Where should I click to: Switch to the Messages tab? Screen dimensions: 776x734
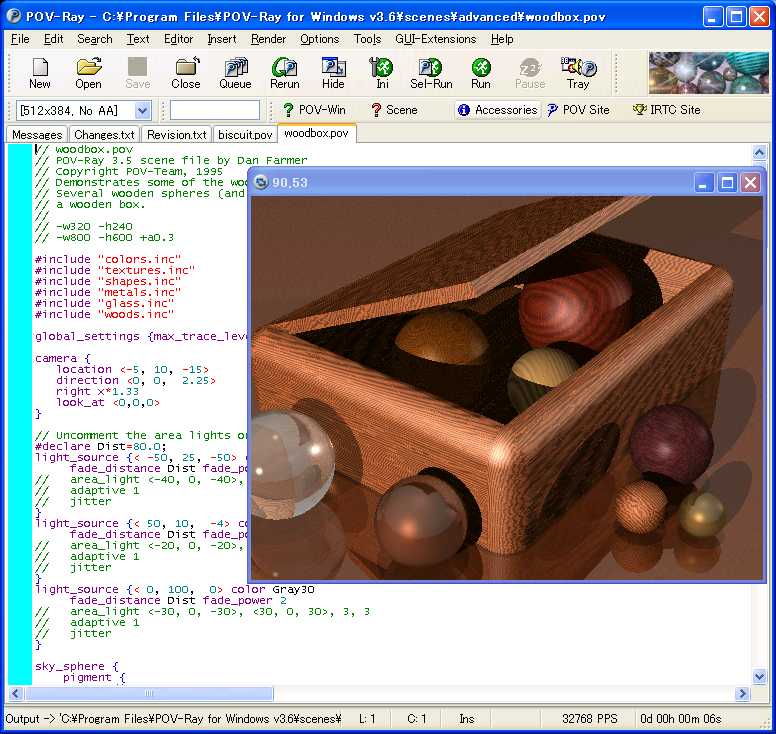tap(37, 135)
